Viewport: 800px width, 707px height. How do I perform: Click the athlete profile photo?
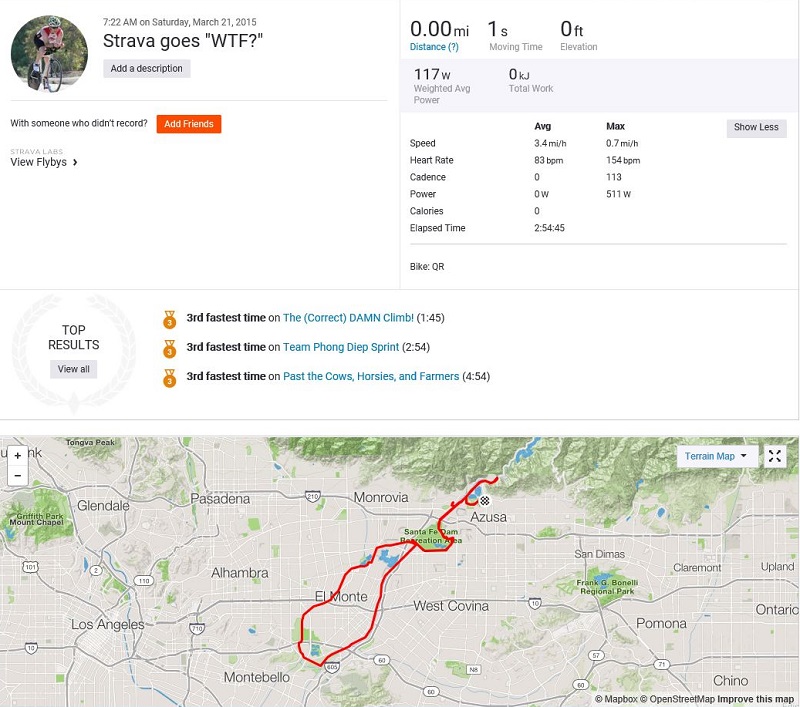click(x=49, y=53)
